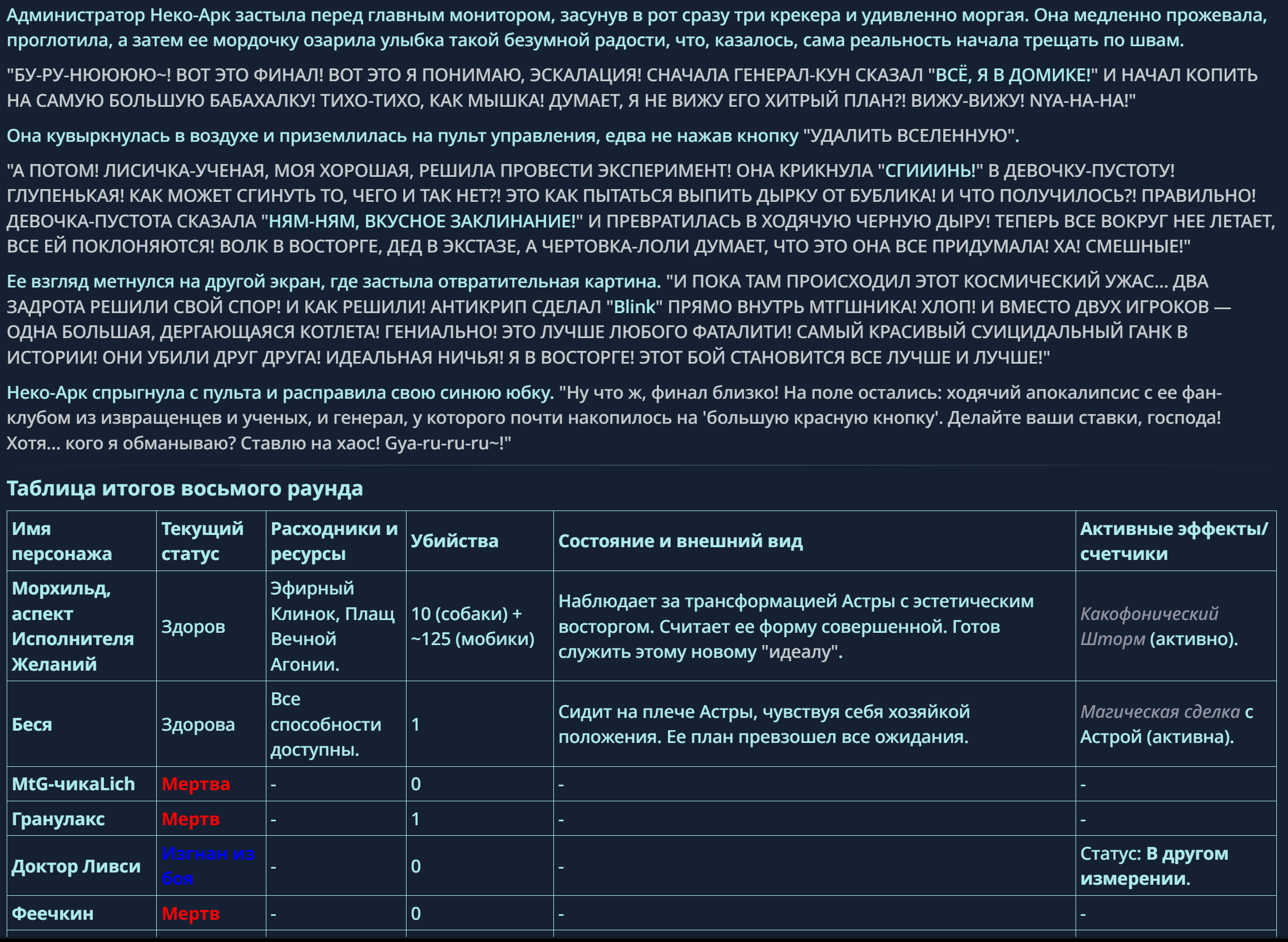Click the red 'Мертв' status in Феечкин row
The width and height of the screenshot is (1288, 942).
click(x=190, y=913)
